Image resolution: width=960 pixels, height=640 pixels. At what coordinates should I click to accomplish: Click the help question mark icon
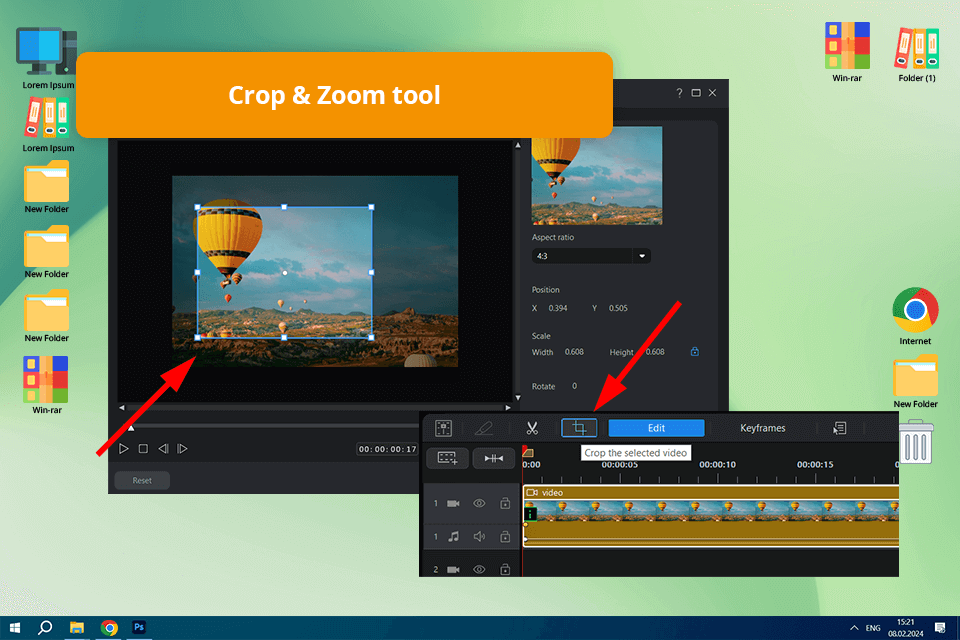coord(679,93)
